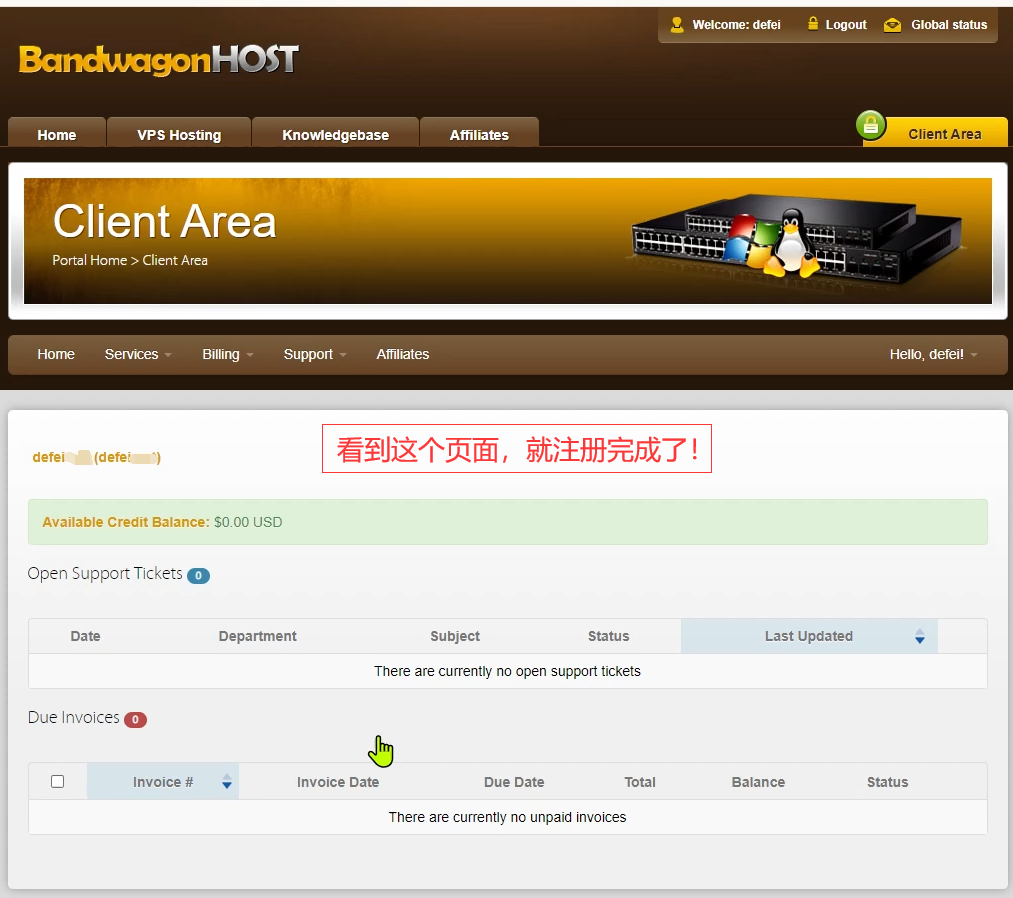1013x898 pixels.
Task: Click the large Client Area banner title
Action: coord(165,222)
